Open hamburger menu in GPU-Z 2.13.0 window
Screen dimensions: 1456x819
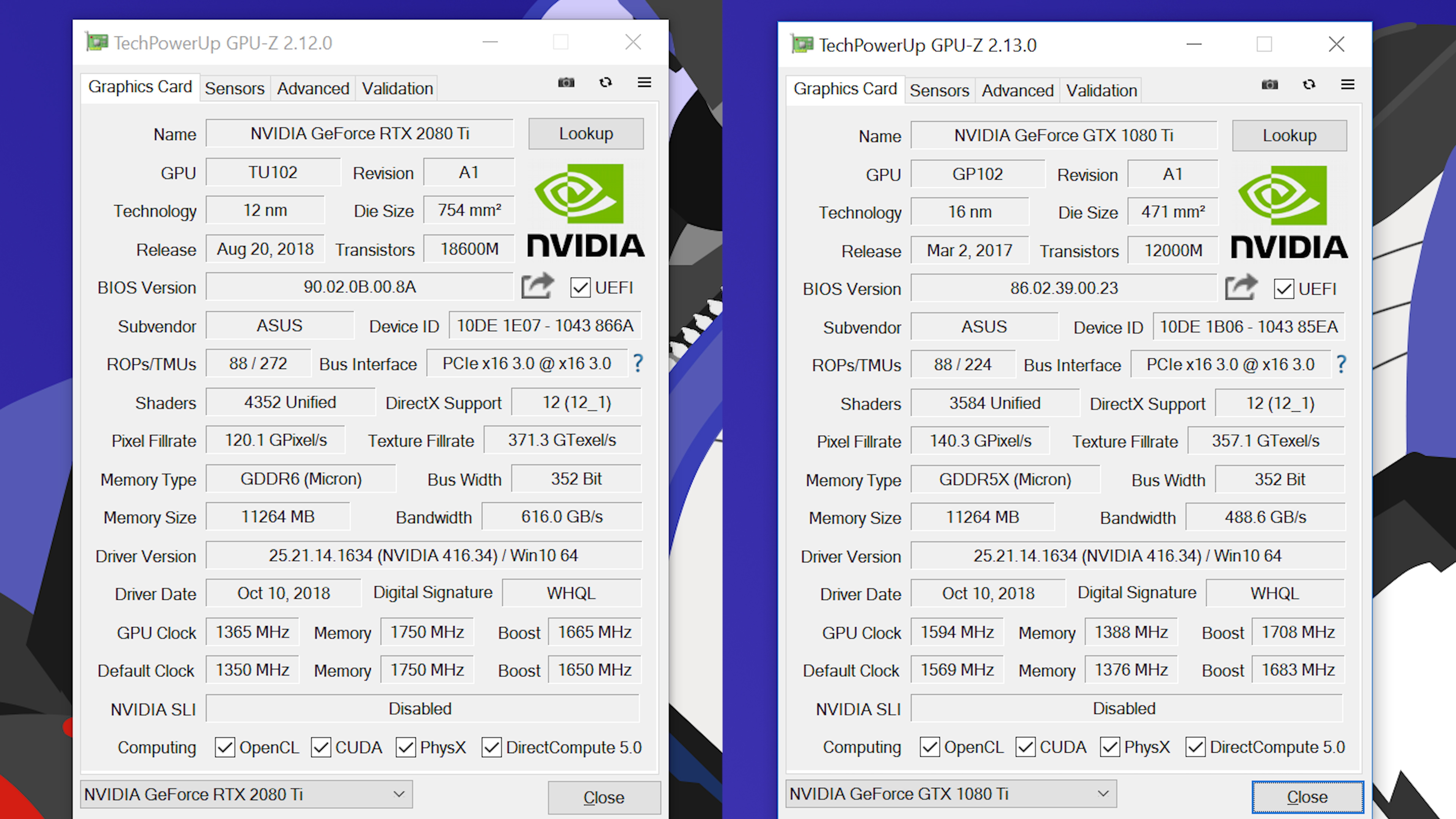[x=1348, y=85]
